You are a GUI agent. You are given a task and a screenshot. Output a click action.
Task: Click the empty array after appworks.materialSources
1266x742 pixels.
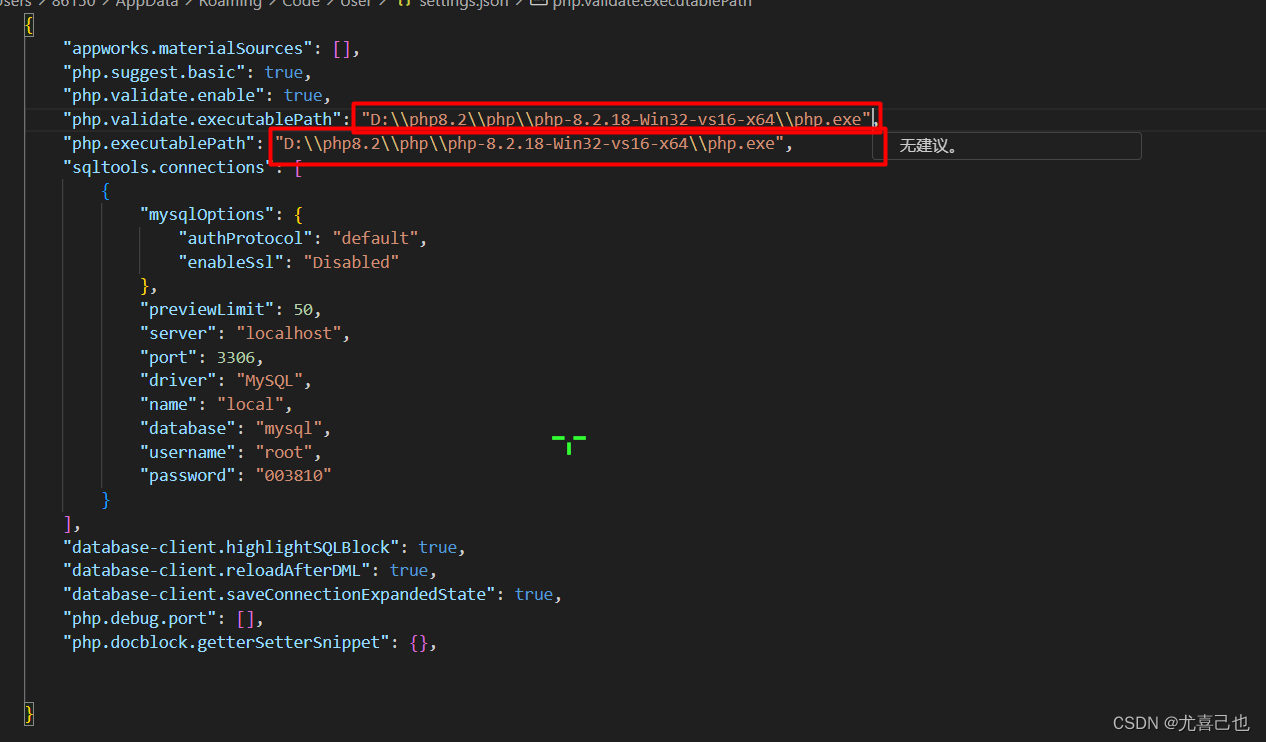pyautogui.click(x=342, y=48)
